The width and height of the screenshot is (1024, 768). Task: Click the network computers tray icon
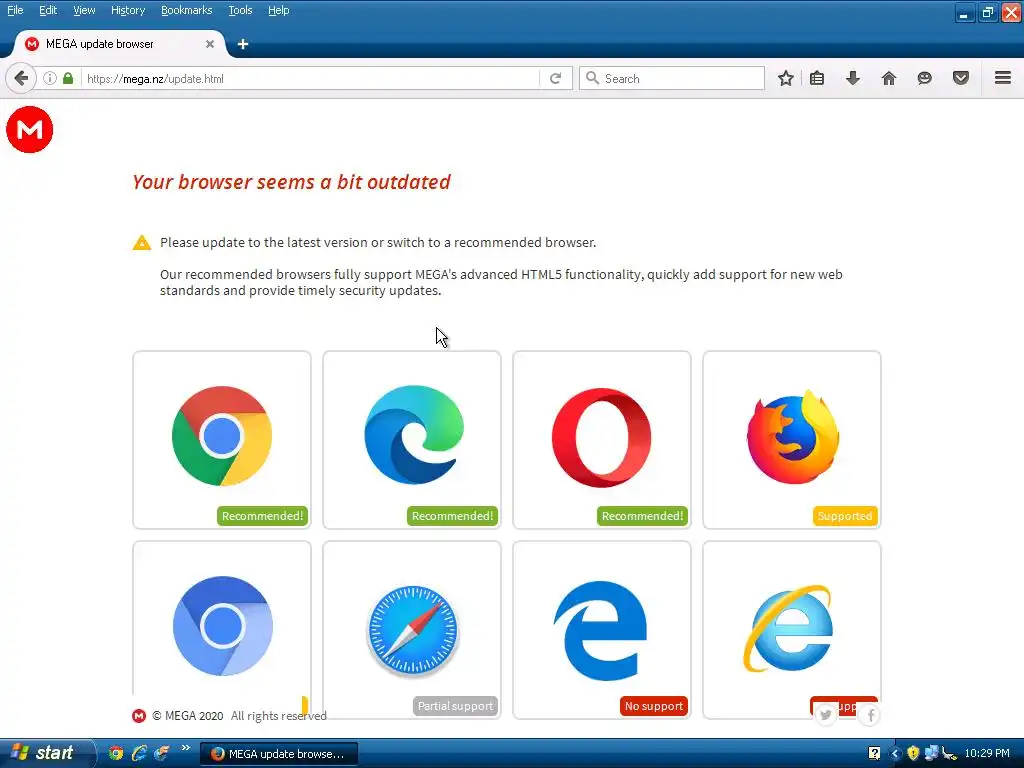point(931,754)
